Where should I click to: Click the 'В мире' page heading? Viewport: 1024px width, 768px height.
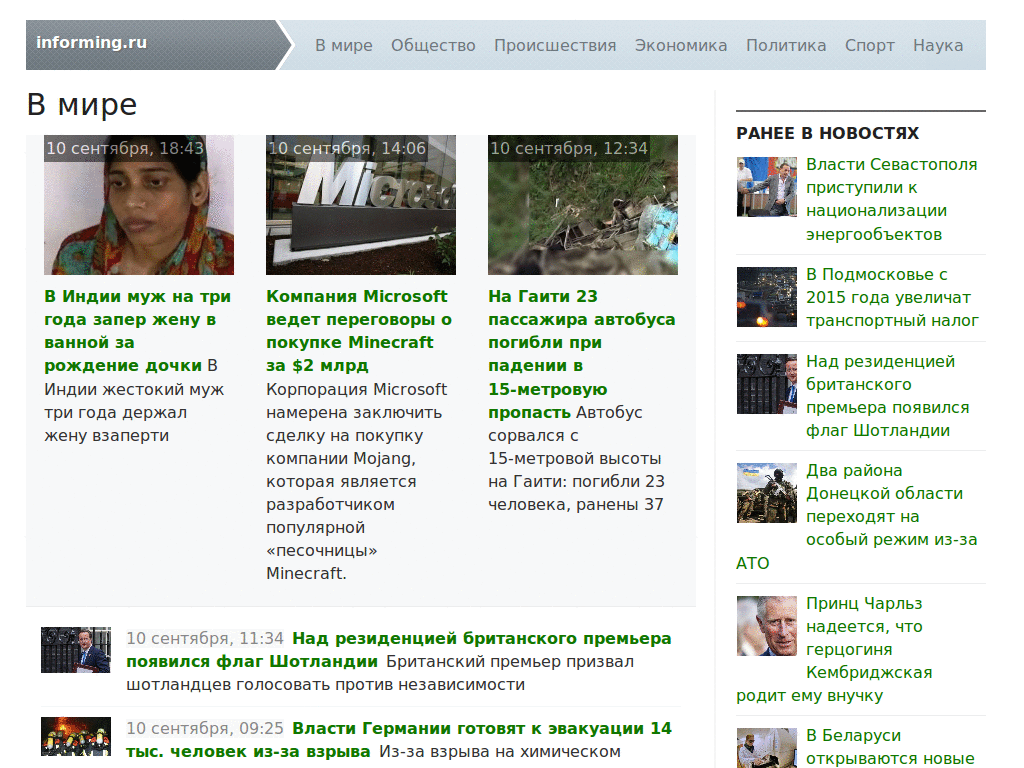pos(82,104)
